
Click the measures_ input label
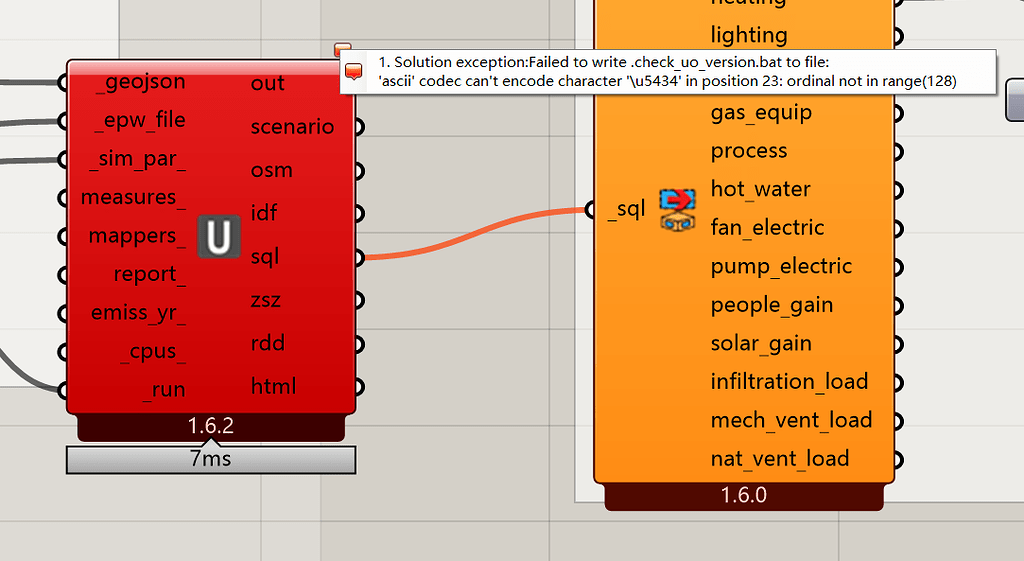tap(133, 197)
